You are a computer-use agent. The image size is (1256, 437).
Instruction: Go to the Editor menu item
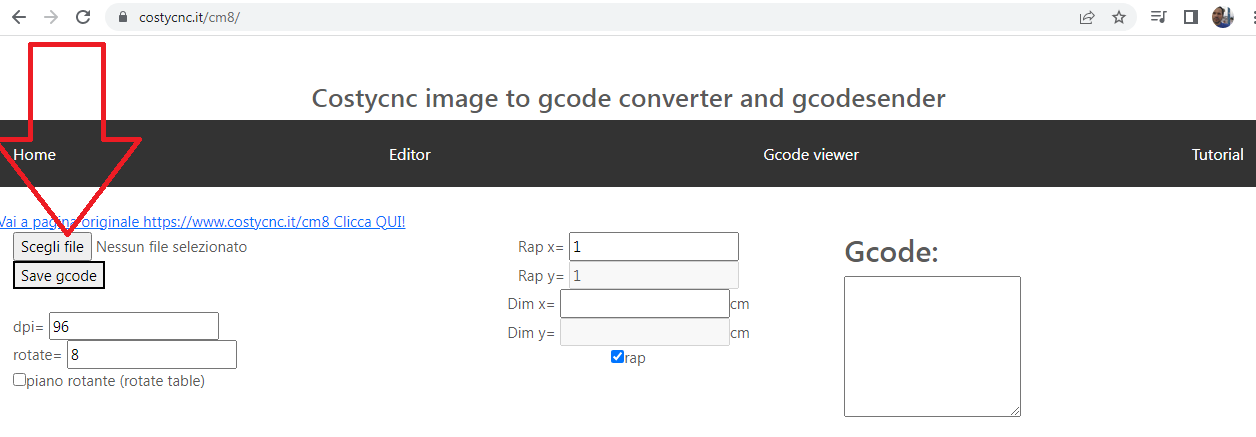[x=410, y=155]
